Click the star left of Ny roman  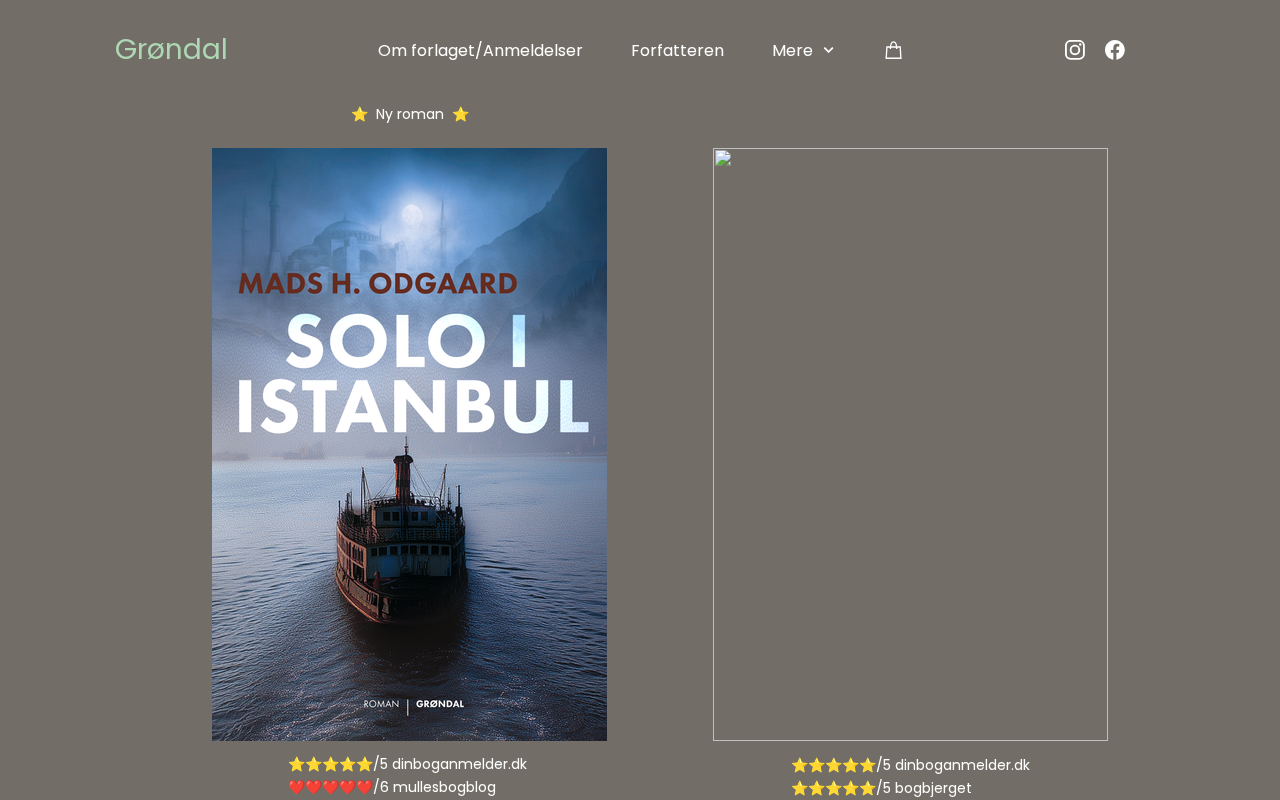(x=360, y=114)
